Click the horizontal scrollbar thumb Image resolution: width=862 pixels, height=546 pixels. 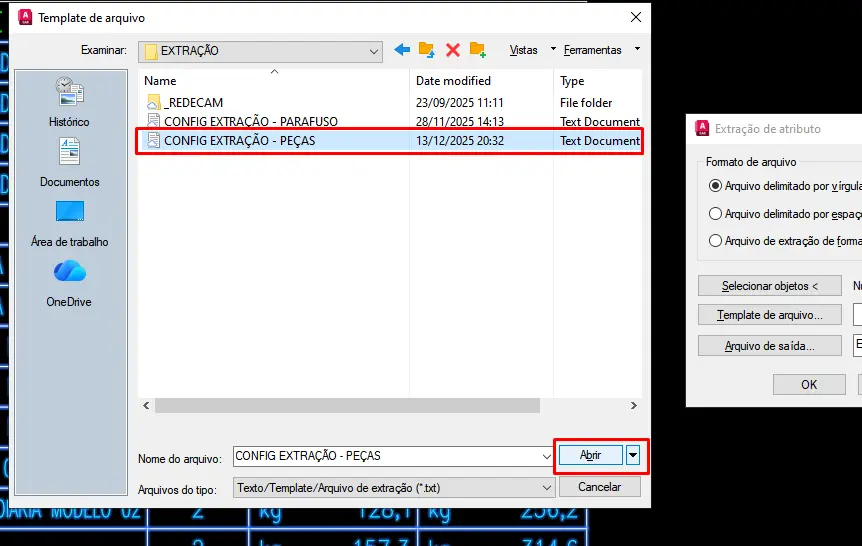click(x=347, y=406)
